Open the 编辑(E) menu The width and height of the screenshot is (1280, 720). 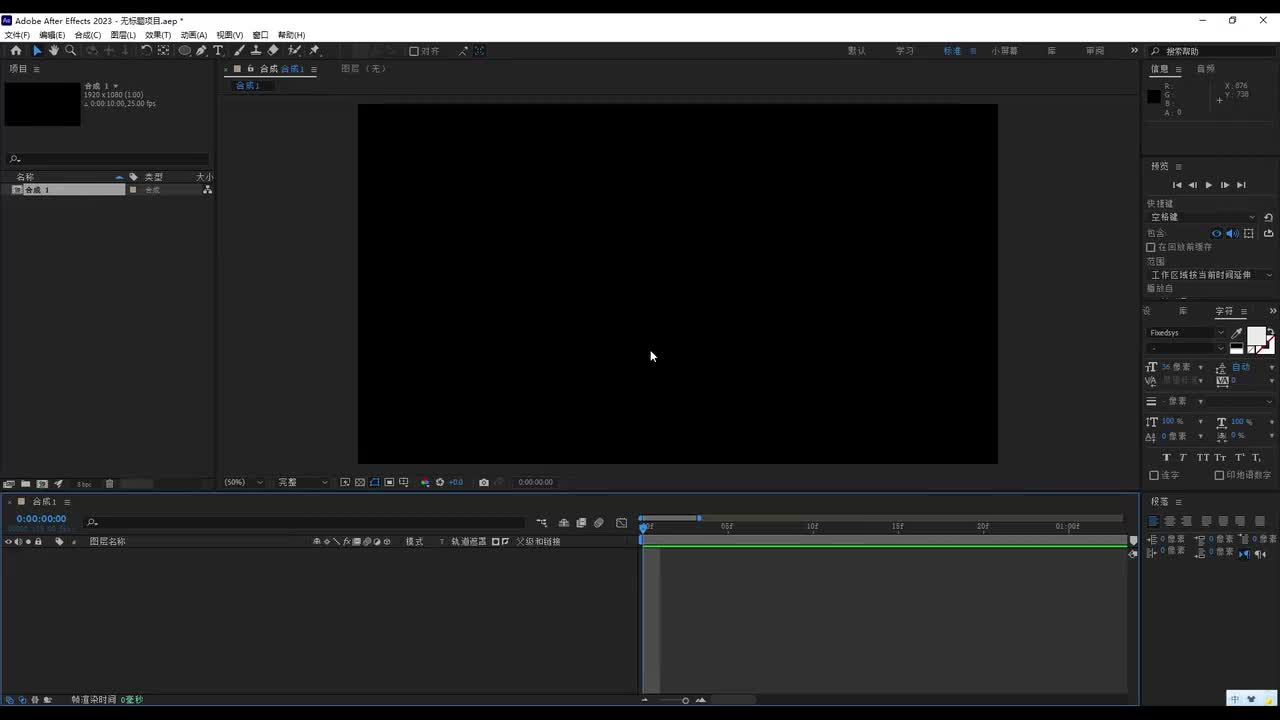tap(52, 35)
